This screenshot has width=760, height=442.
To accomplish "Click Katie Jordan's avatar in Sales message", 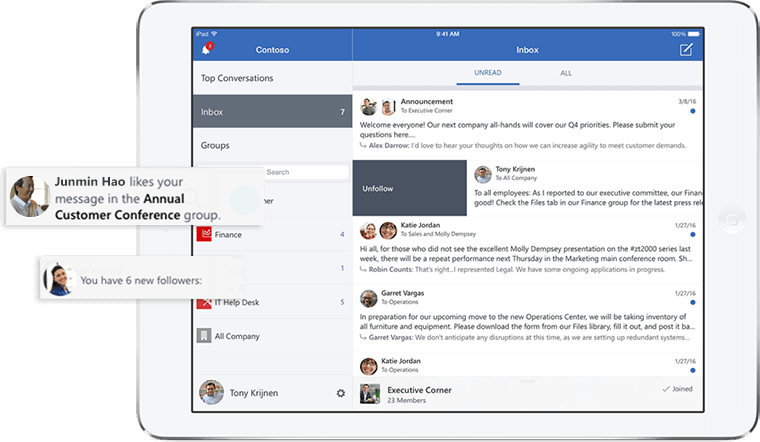I will point(368,231).
